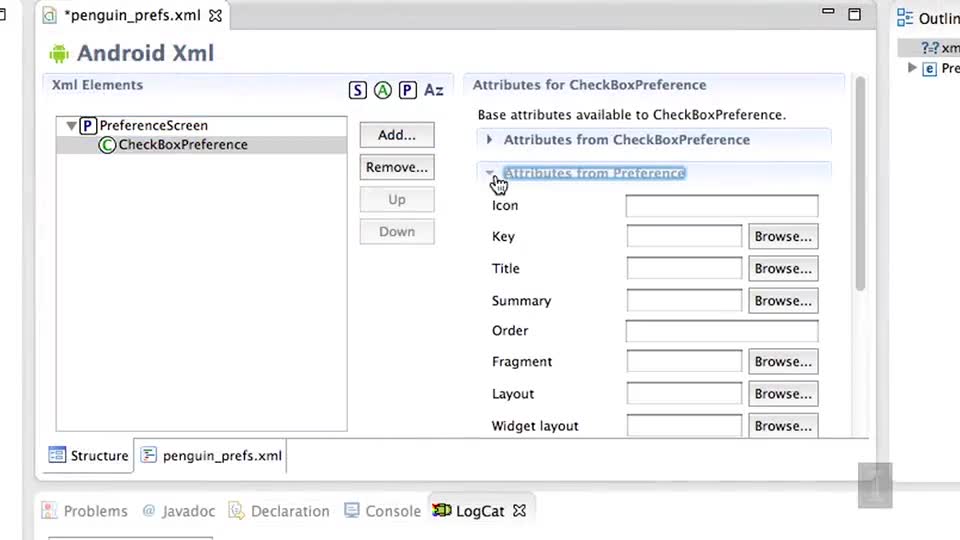Screen dimensions: 960x540
Task: Click the attributes panel vertical scrollbar
Action: (860, 184)
